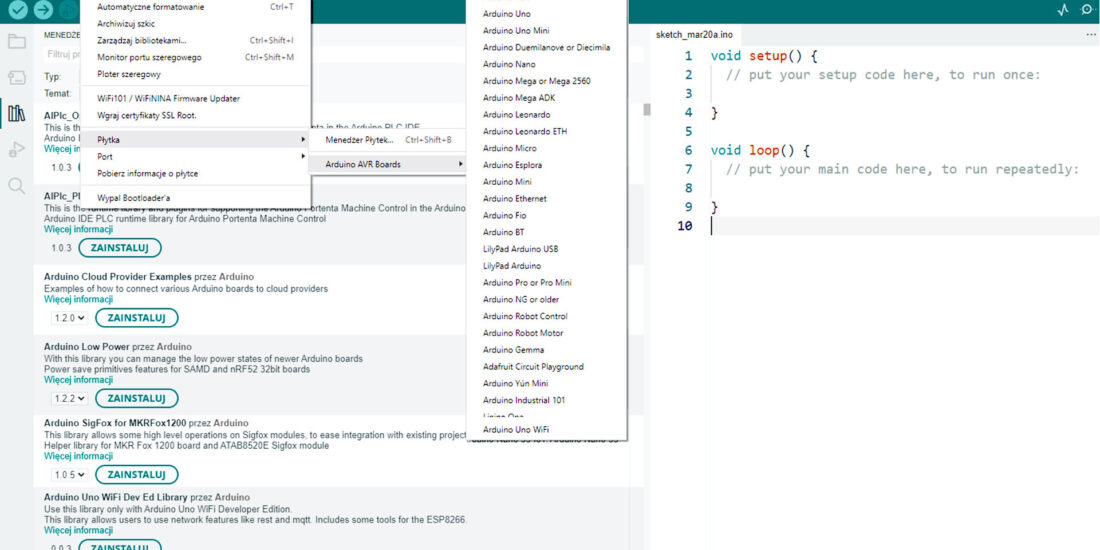The height and width of the screenshot is (550, 1100).
Task: Select Arduino Gemma board
Action: pos(546,351)
